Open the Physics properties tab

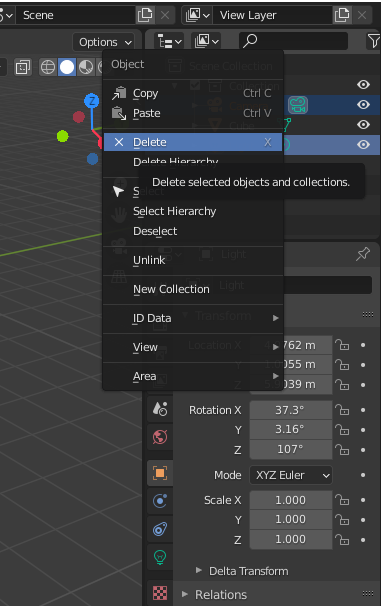coord(160,501)
